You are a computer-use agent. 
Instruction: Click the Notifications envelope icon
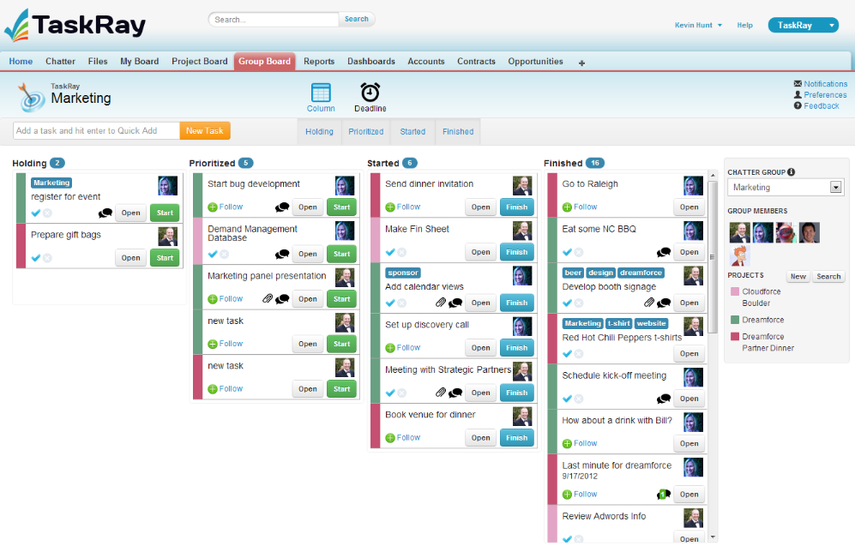click(798, 83)
